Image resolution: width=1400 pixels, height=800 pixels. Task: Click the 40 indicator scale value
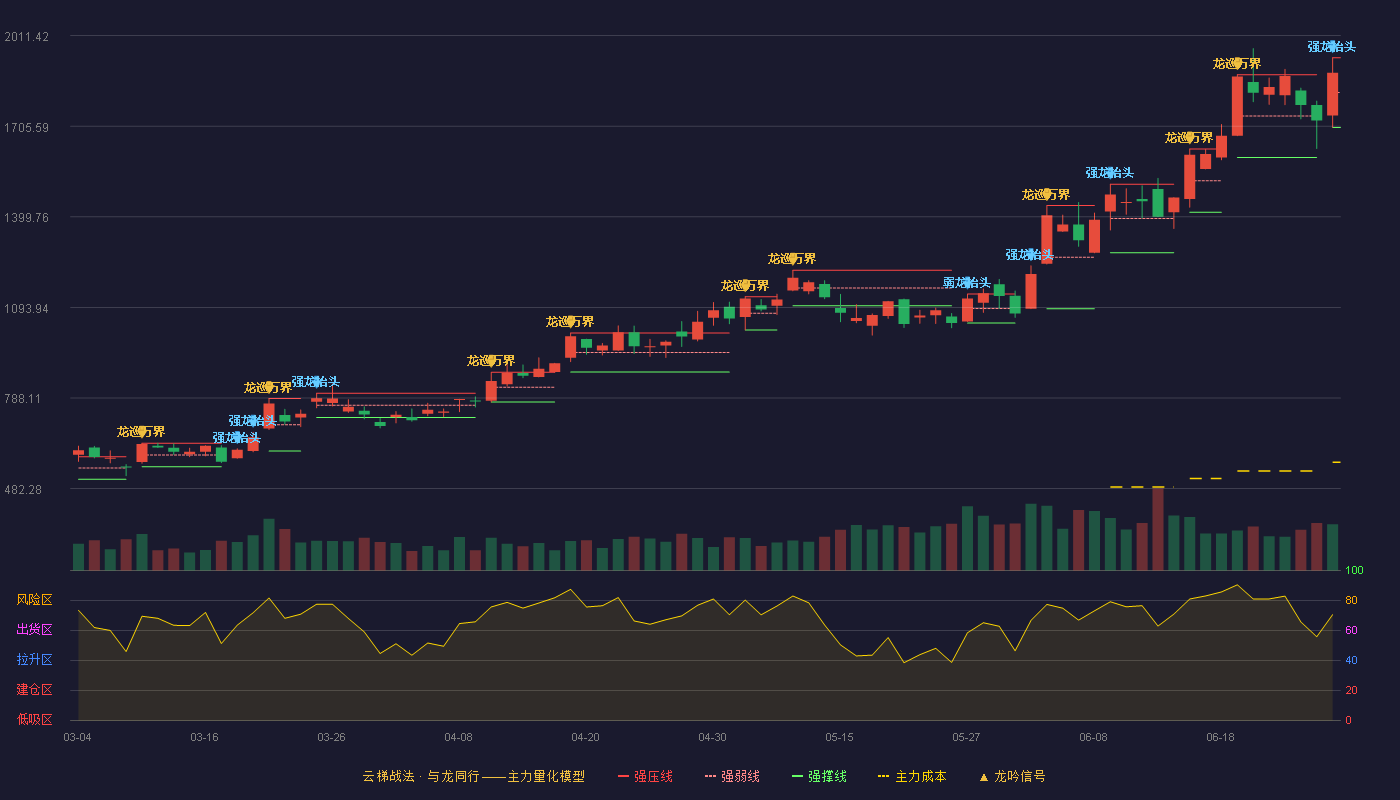pos(1351,660)
